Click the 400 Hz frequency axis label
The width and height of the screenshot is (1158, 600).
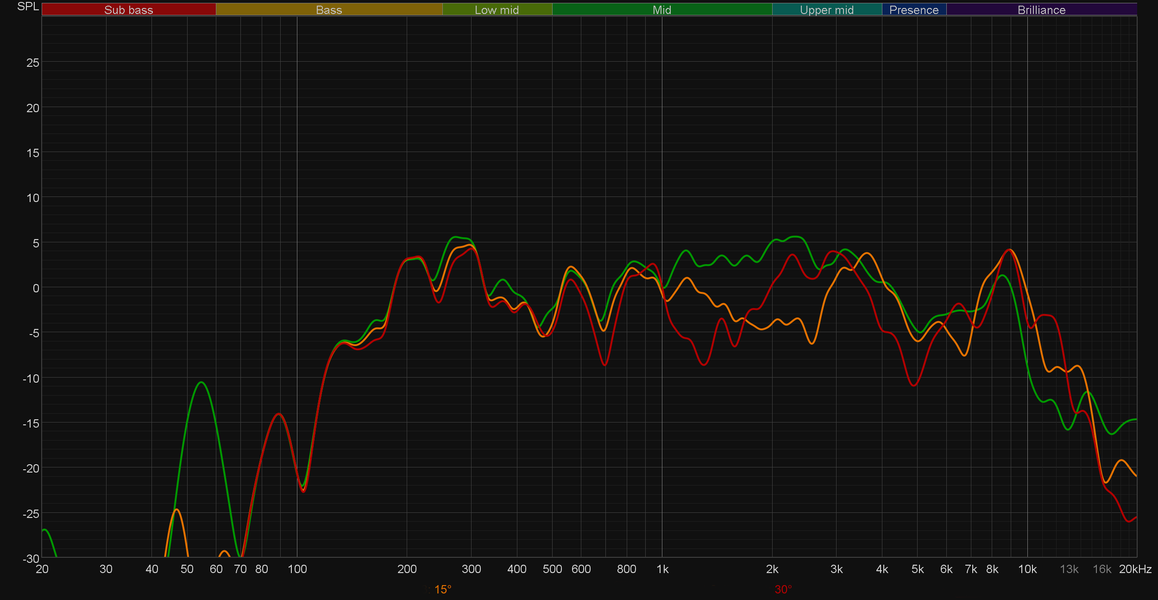[x=517, y=569]
